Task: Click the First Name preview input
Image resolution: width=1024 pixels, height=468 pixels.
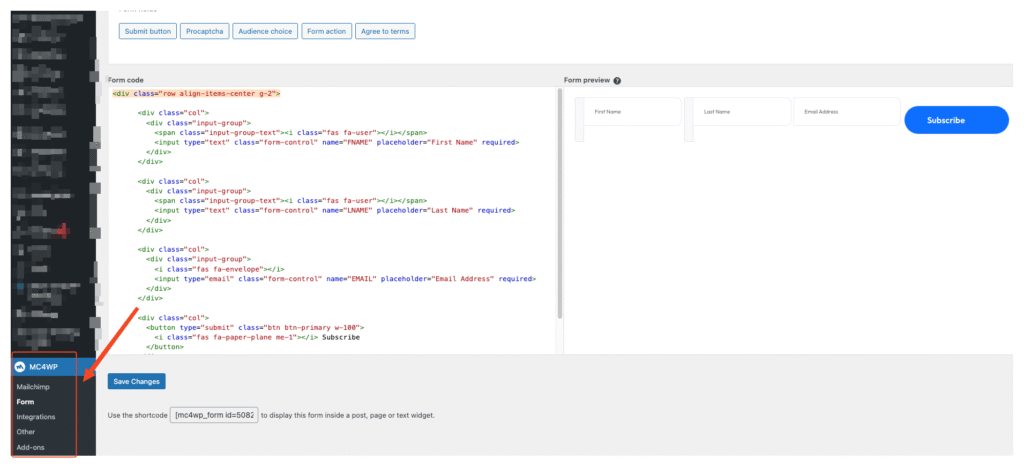Action: (x=632, y=112)
